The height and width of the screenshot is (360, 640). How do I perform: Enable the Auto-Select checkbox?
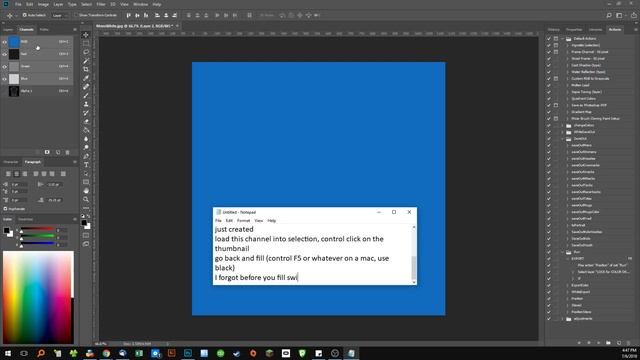click(24, 15)
